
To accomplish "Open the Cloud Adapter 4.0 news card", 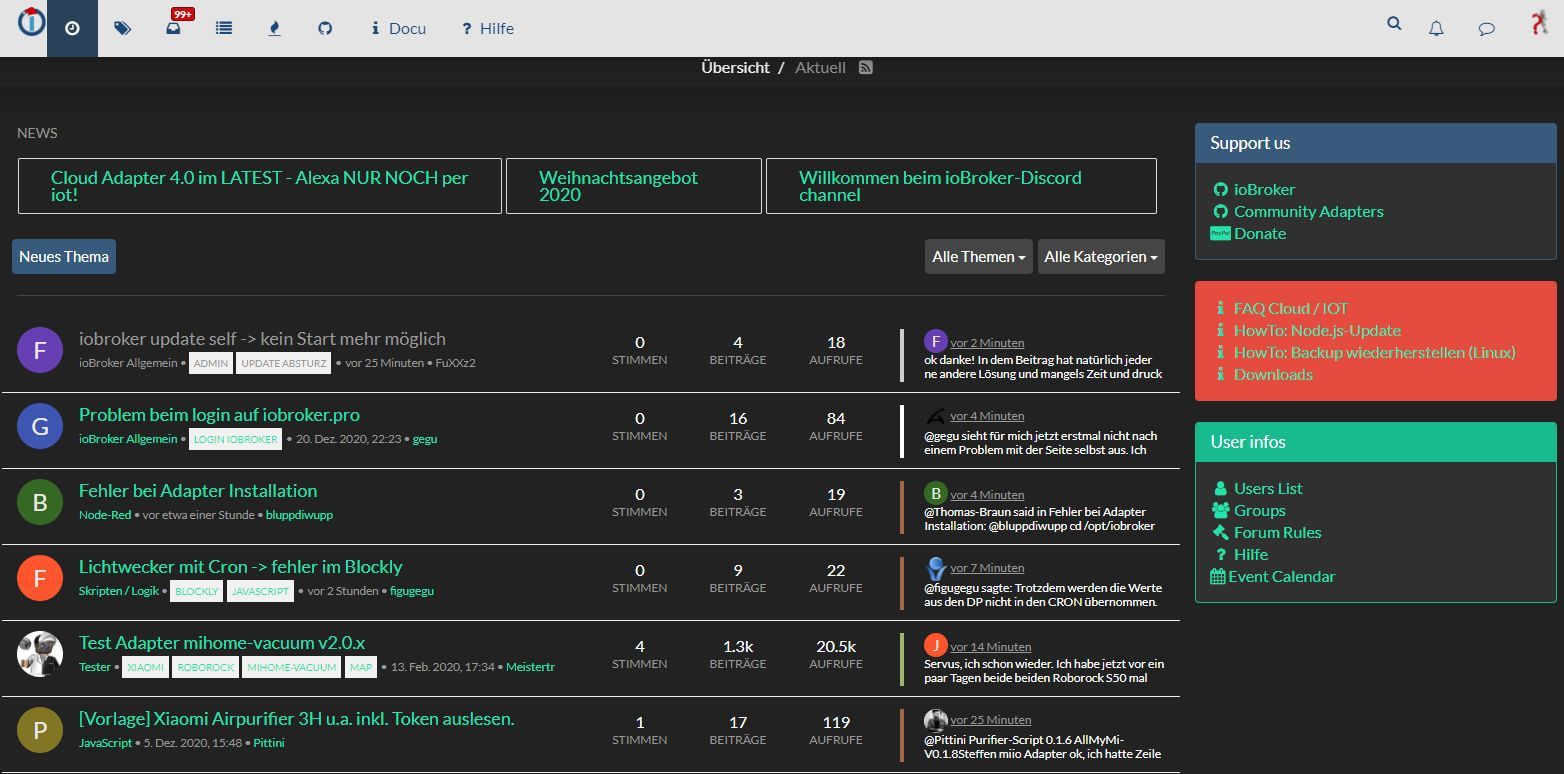I will [x=260, y=186].
